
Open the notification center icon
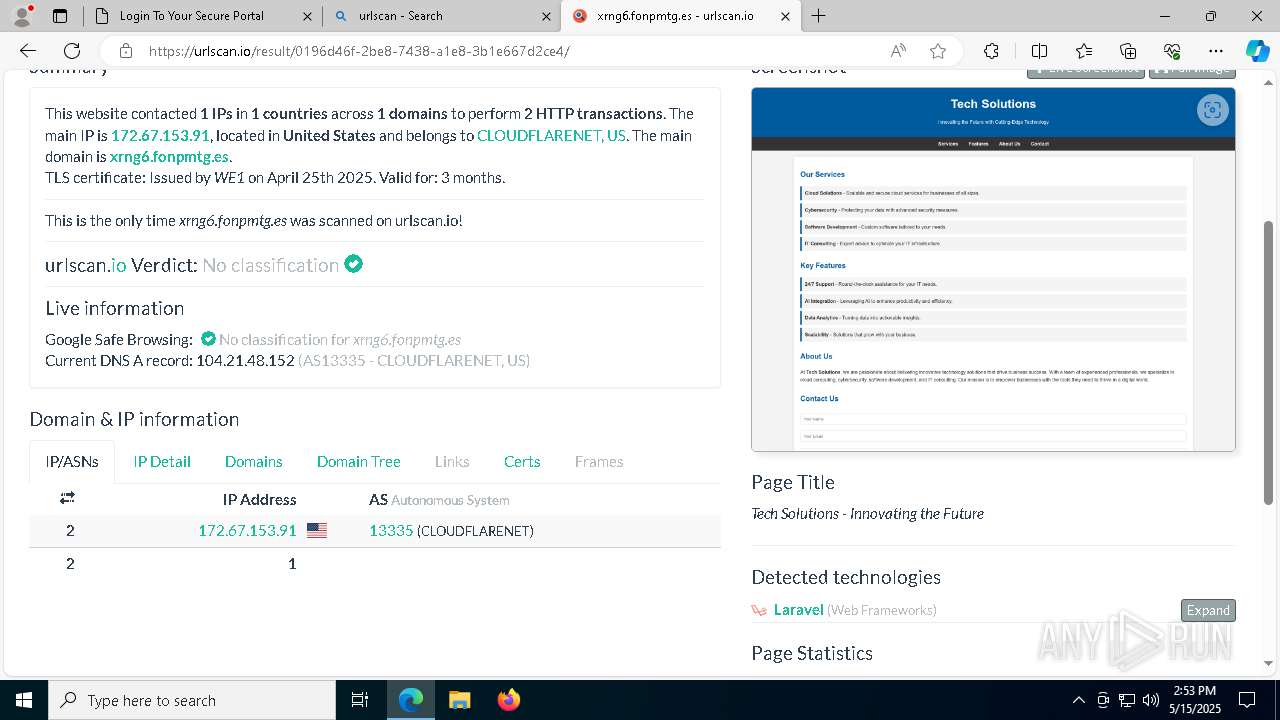click(1247, 700)
